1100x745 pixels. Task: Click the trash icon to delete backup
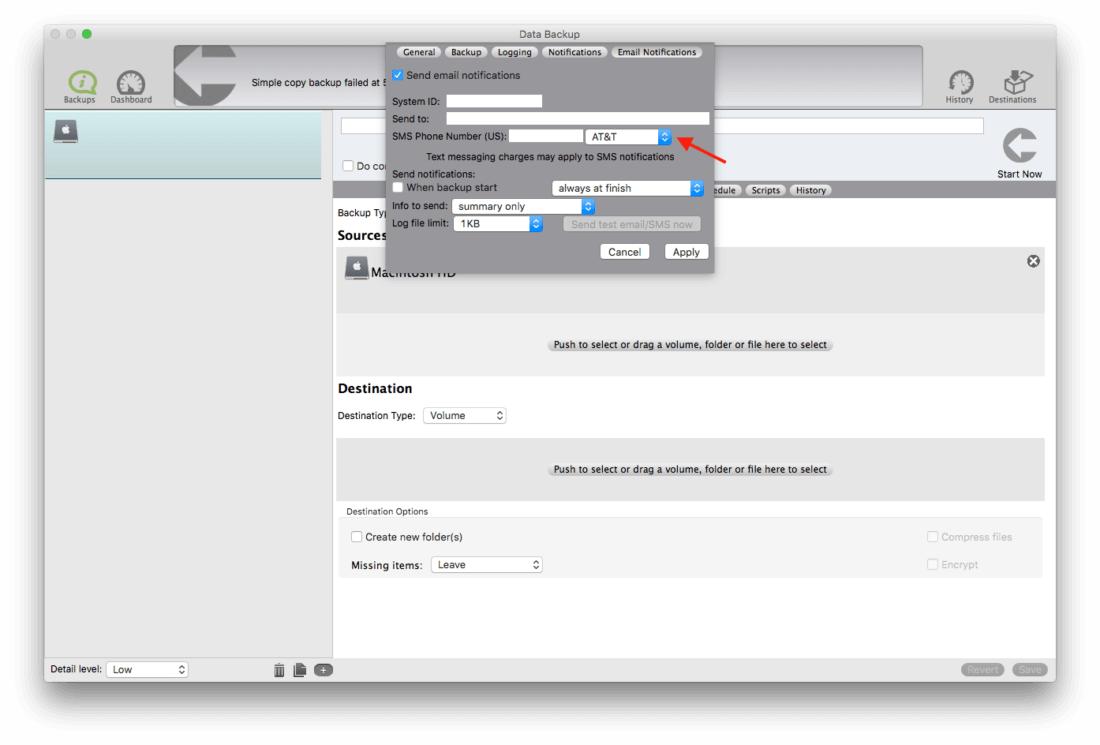coord(280,669)
